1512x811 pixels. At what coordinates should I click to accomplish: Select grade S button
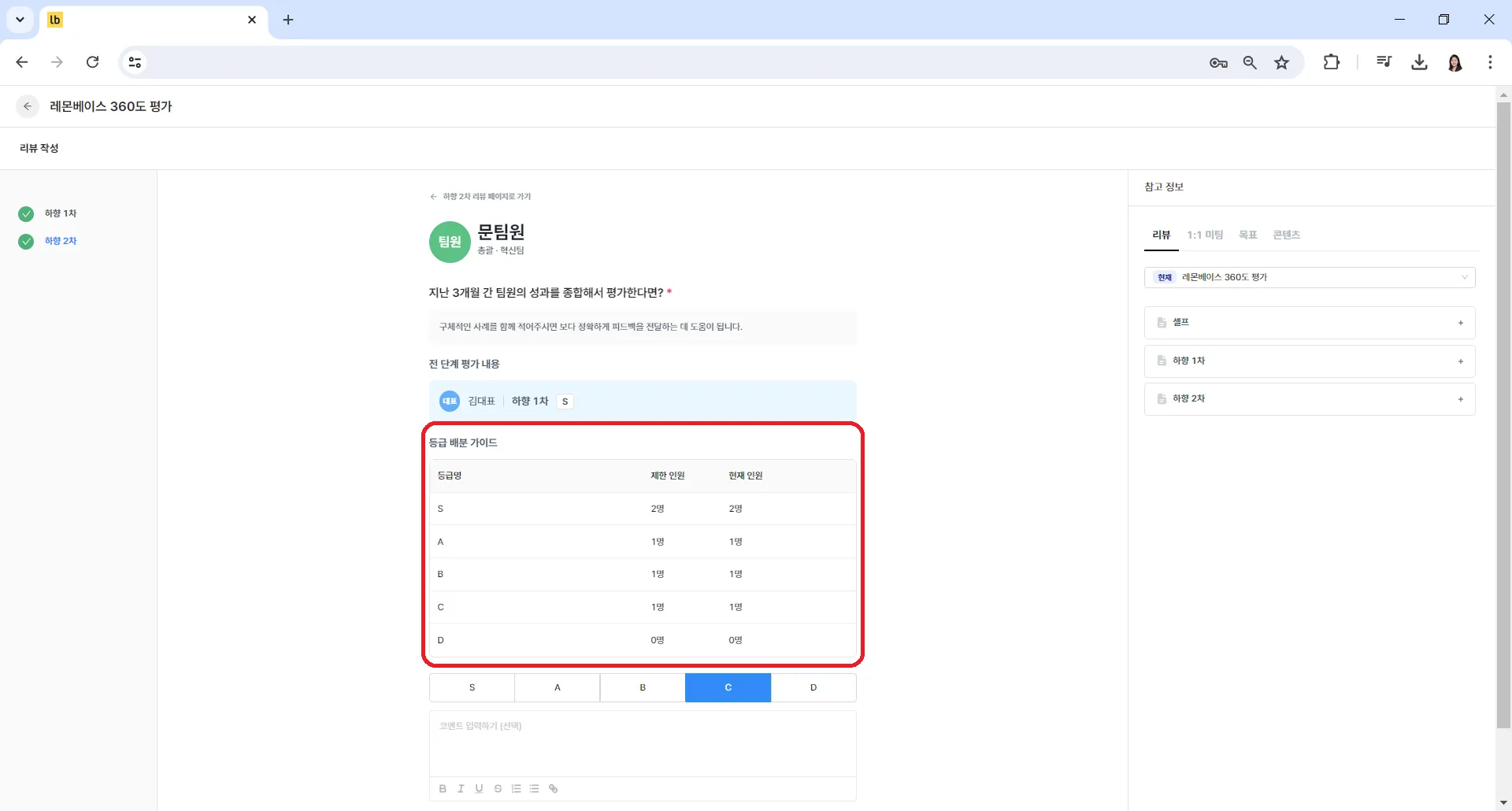coord(472,687)
